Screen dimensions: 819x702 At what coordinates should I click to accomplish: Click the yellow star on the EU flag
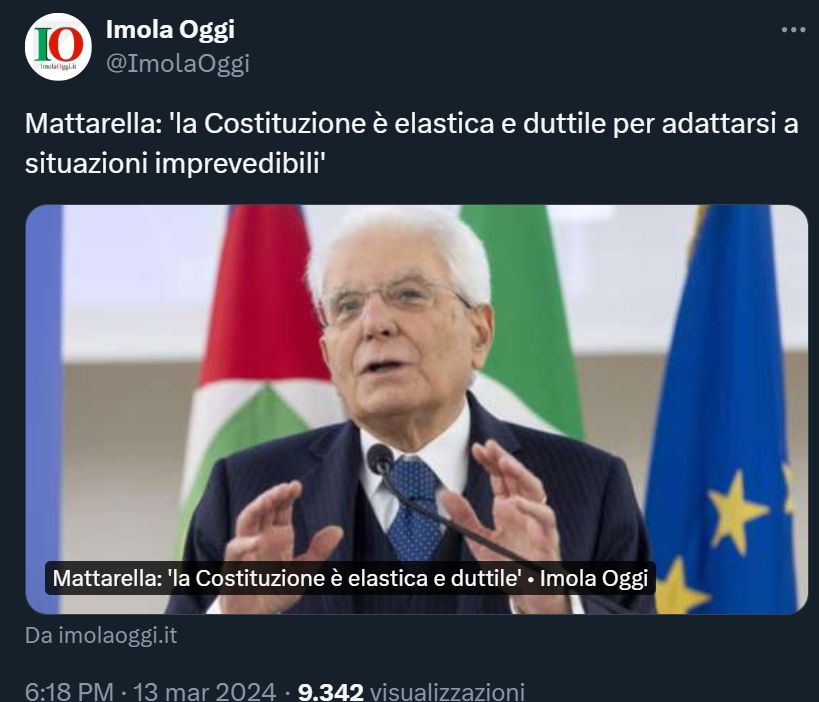pyautogui.click(x=733, y=512)
